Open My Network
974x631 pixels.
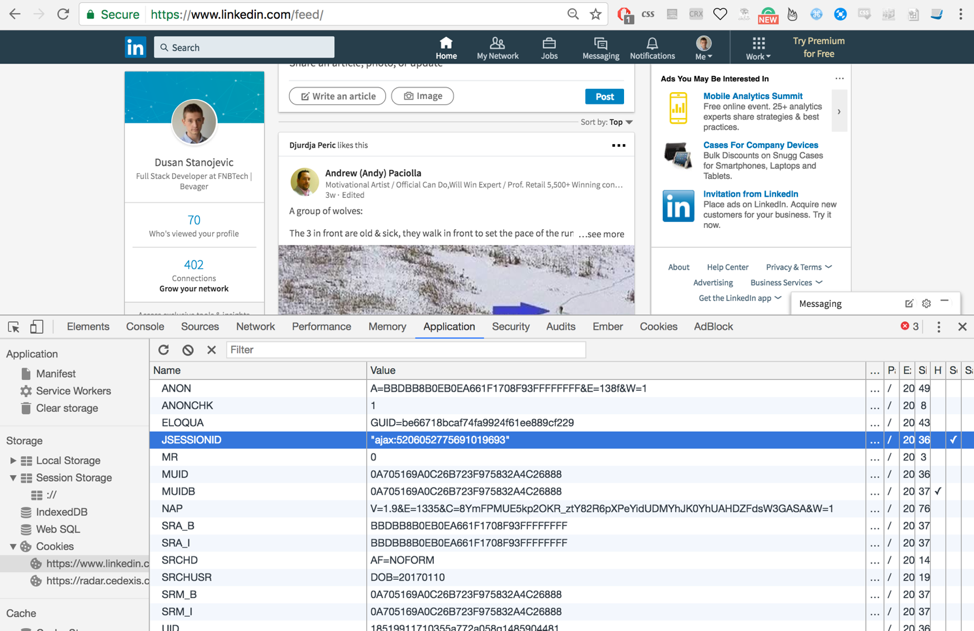click(x=498, y=48)
